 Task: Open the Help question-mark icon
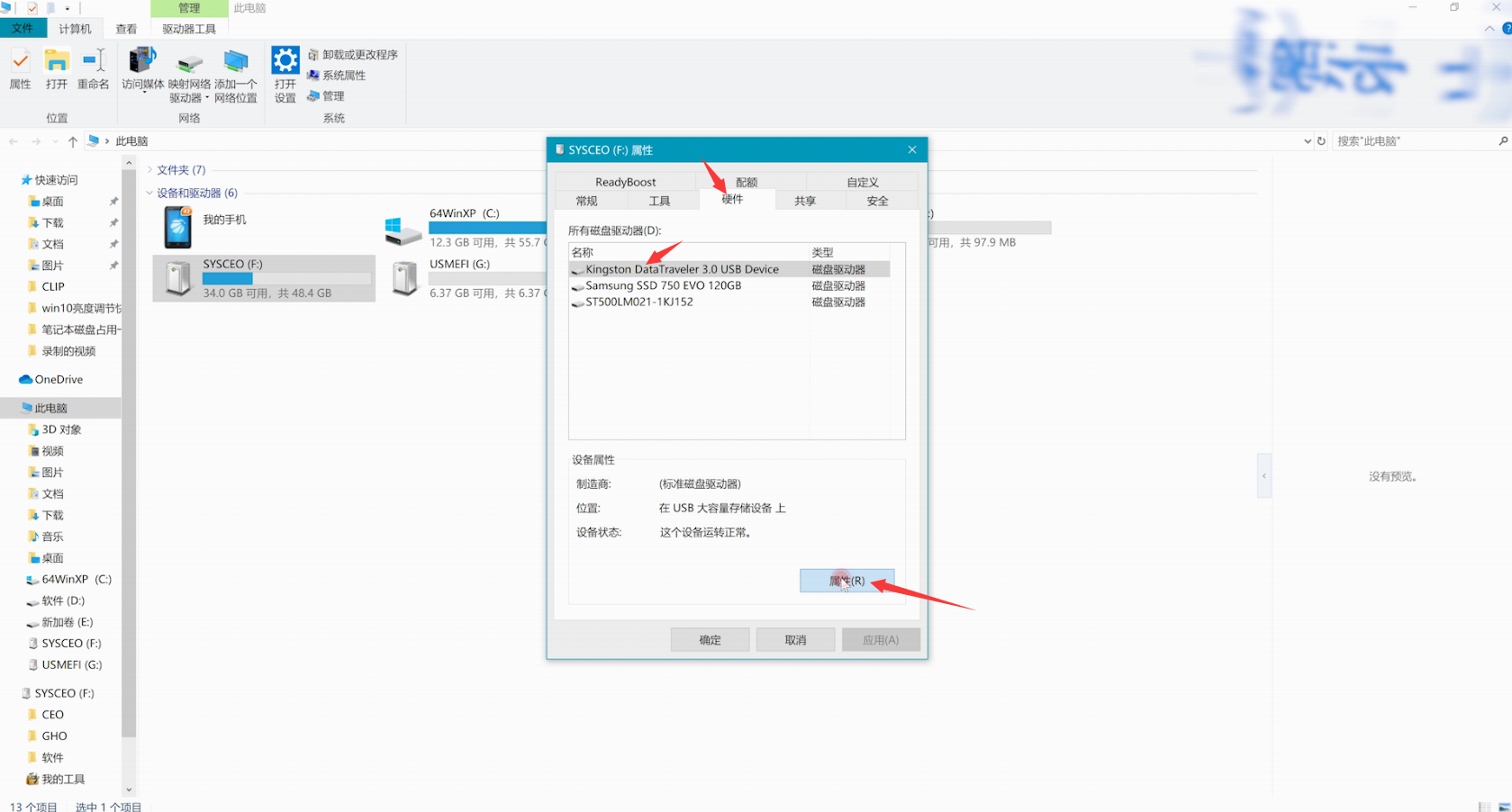click(1507, 29)
